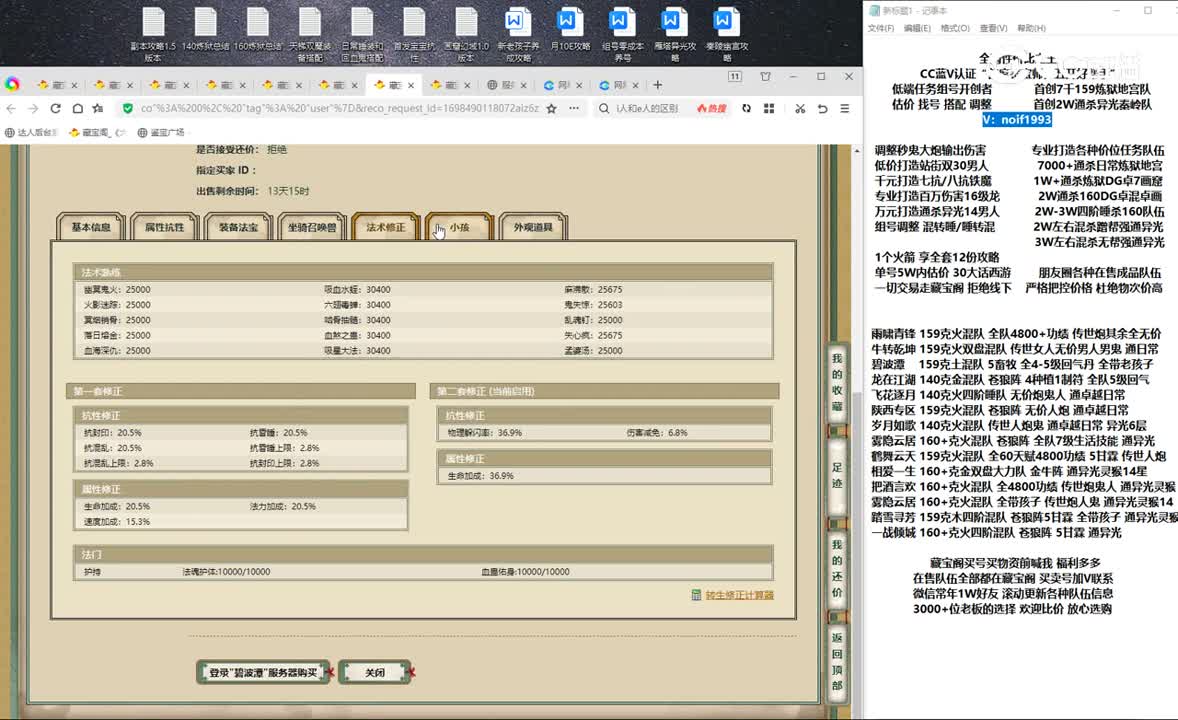The image size is (1178, 720).
Task: Open Notepad 文件(F) menu
Action: pos(880,29)
